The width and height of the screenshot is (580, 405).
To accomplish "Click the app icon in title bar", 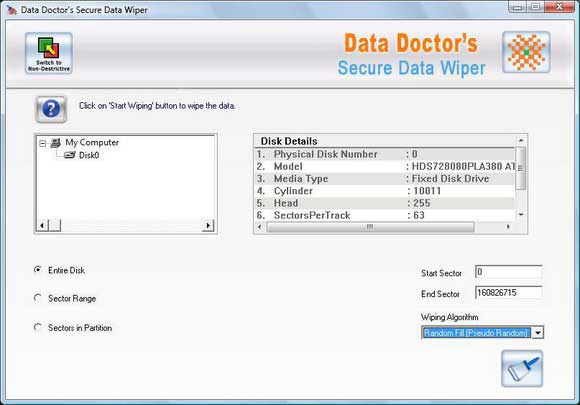I will [11, 10].
